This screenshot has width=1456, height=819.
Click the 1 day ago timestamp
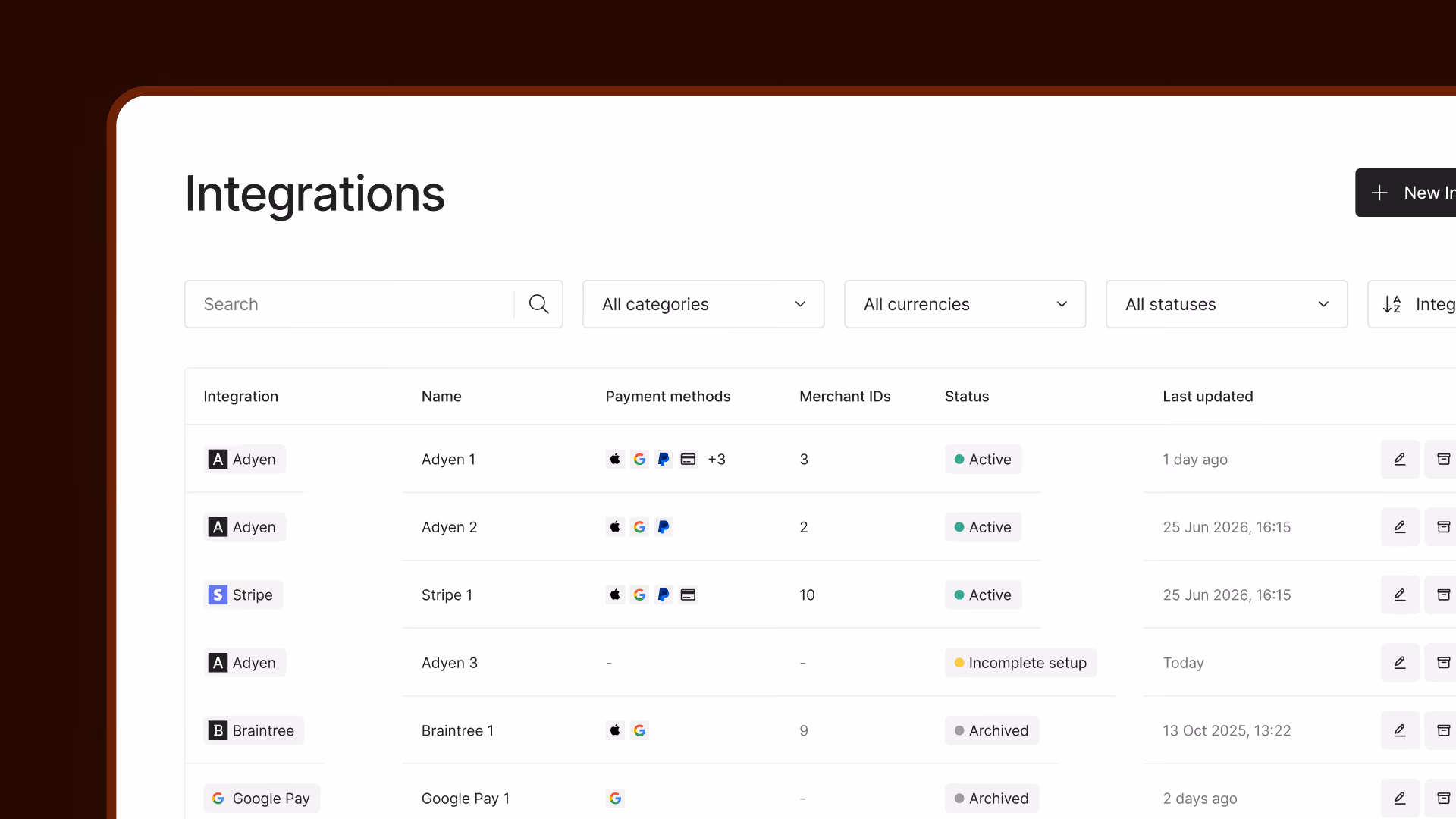tap(1195, 459)
